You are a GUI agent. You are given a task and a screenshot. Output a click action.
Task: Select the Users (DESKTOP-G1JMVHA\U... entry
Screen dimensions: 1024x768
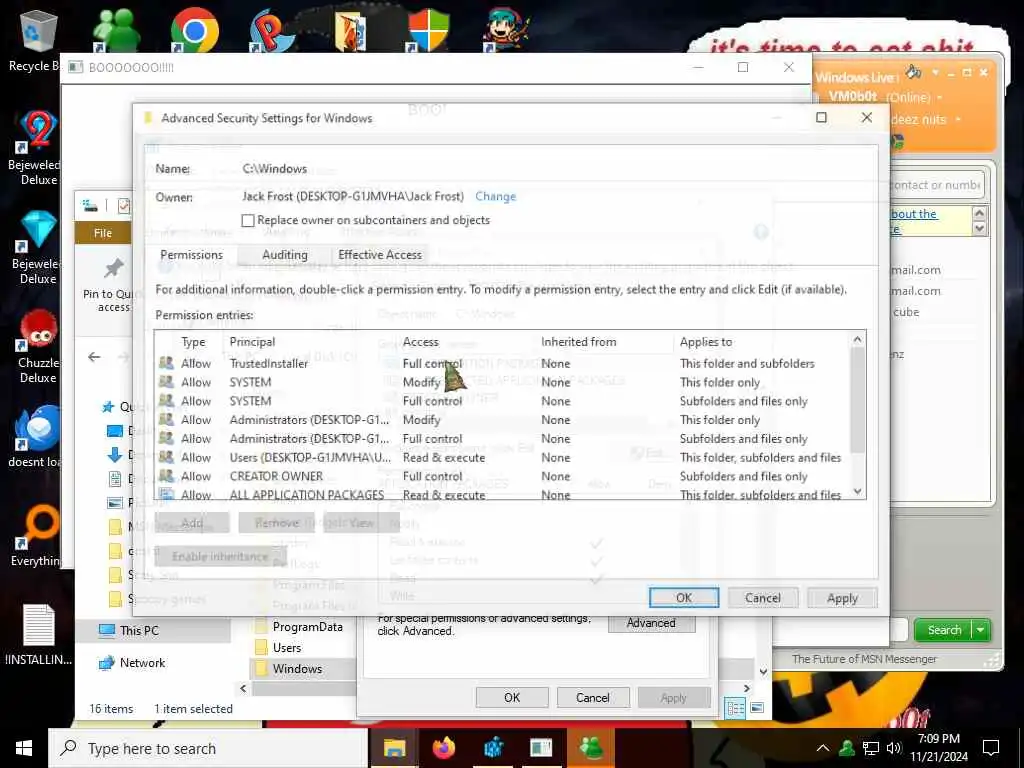(503, 458)
